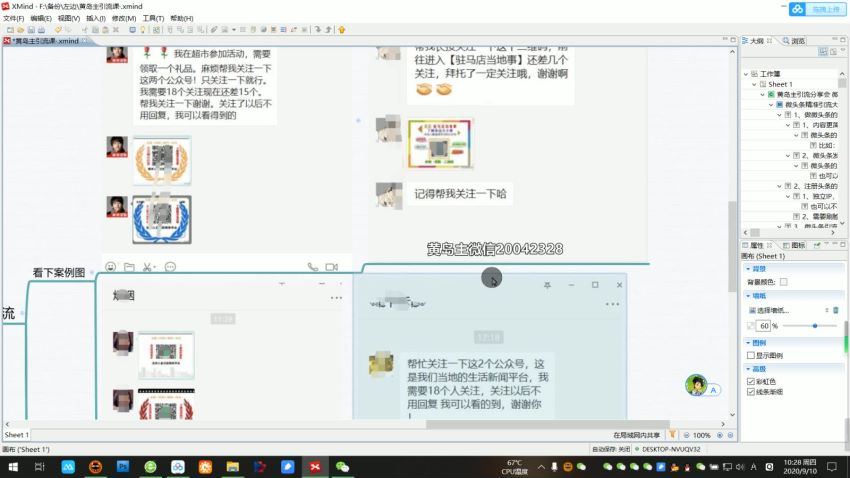
Task: Select the 比如: outline item
Action: (x=826, y=145)
